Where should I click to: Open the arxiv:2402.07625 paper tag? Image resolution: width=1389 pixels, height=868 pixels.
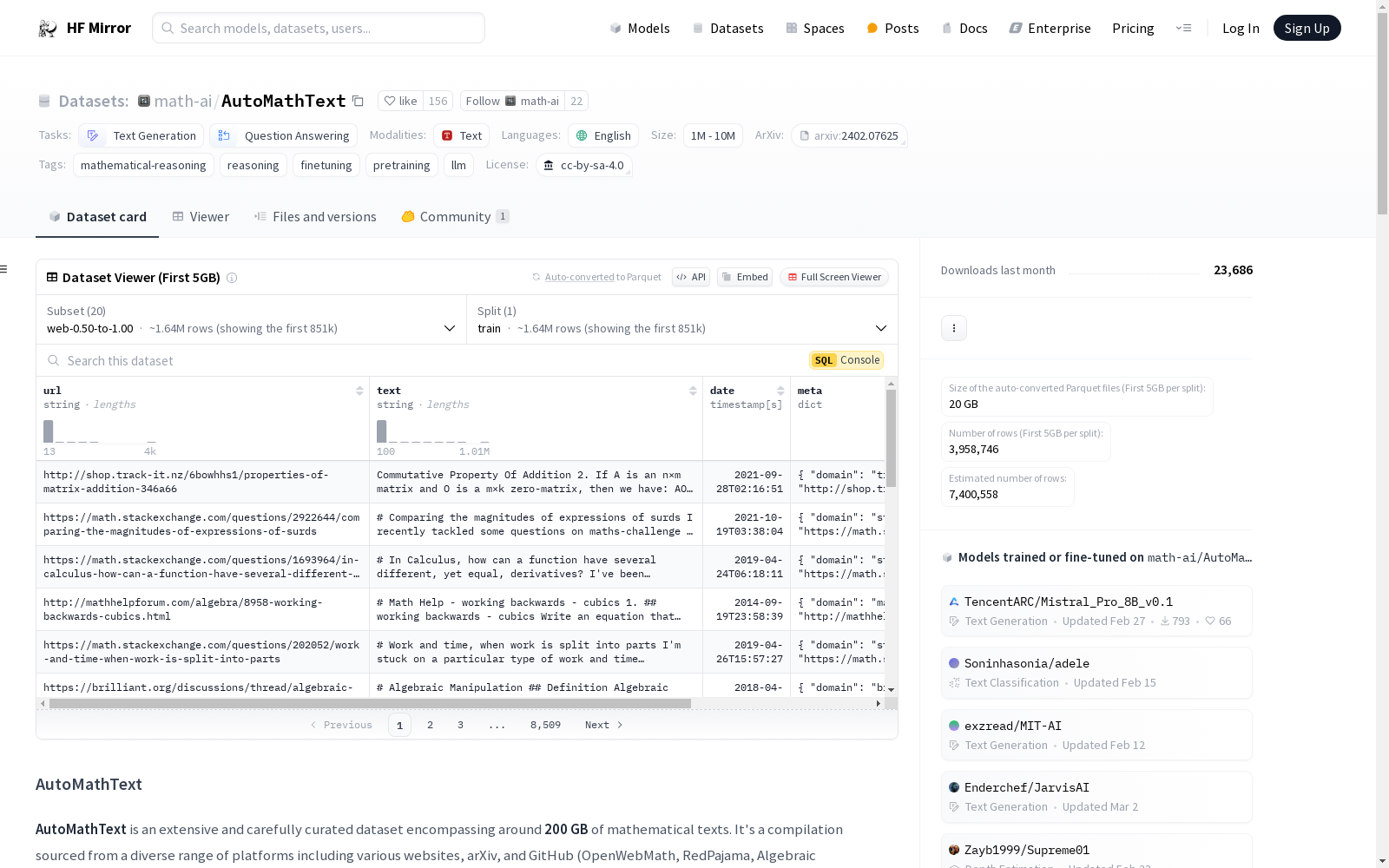[x=849, y=135]
